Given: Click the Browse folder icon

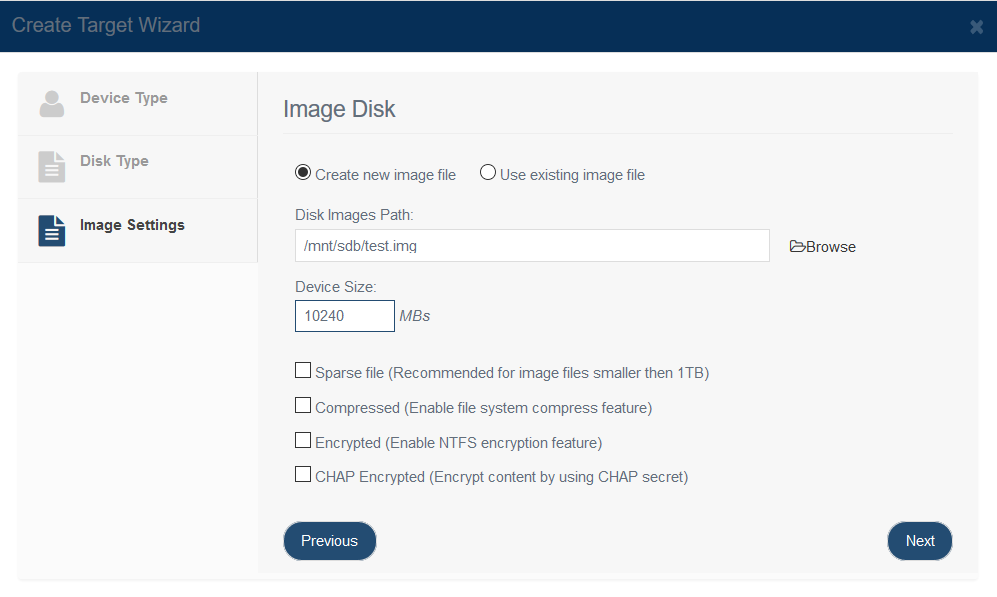Looking at the screenshot, I should point(797,246).
